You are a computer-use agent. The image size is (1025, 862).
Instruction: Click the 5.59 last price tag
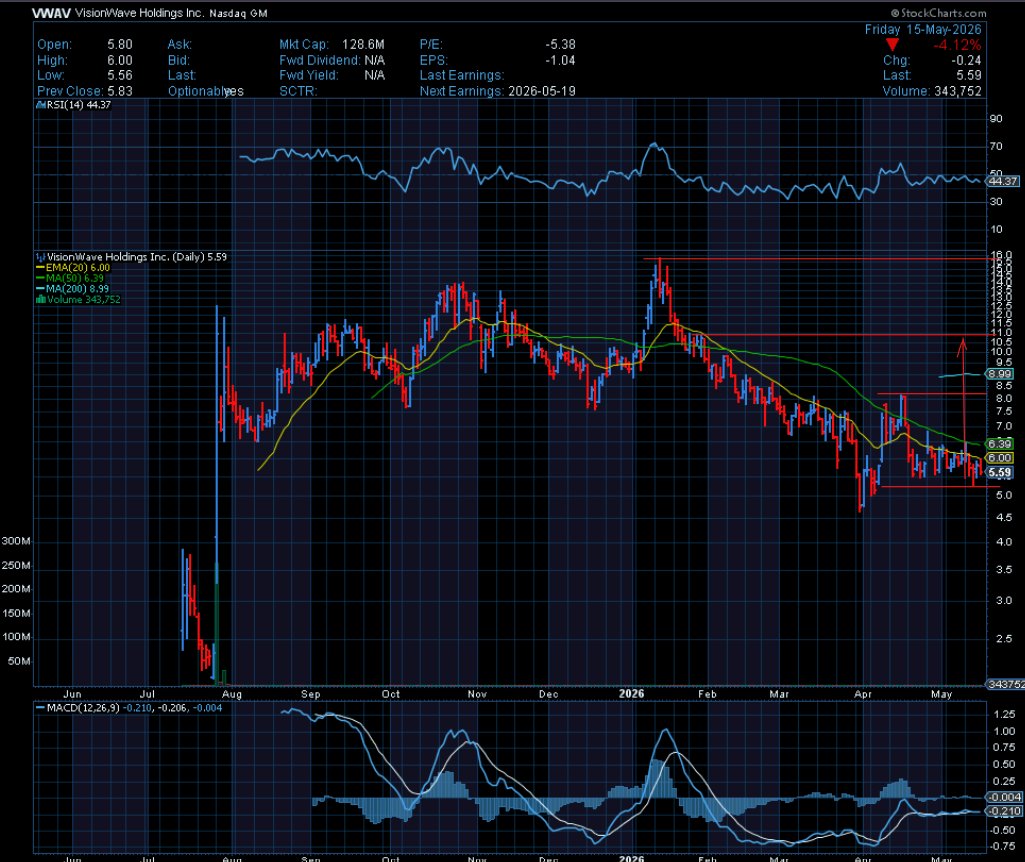pyautogui.click(x=1000, y=472)
